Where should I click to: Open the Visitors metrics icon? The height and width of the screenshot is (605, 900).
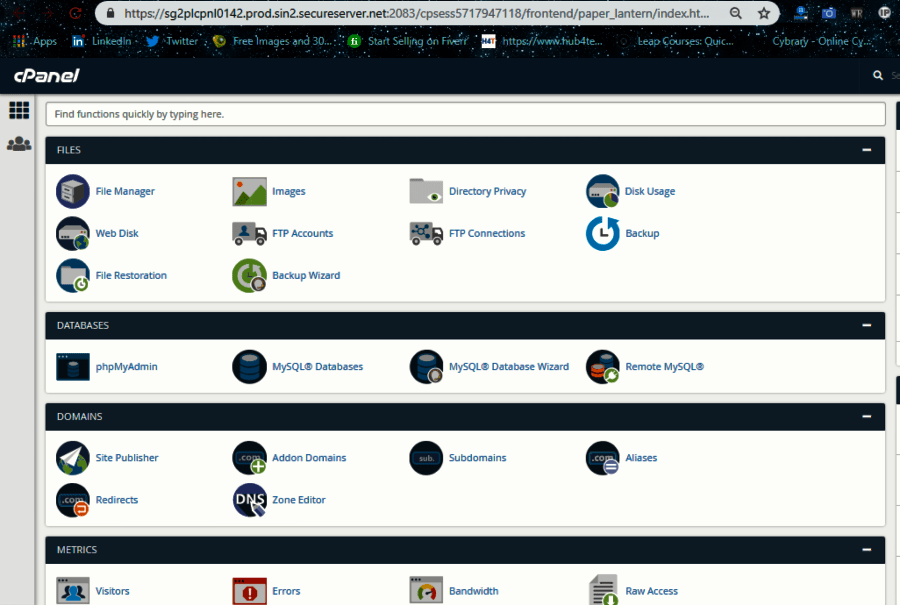click(x=73, y=591)
